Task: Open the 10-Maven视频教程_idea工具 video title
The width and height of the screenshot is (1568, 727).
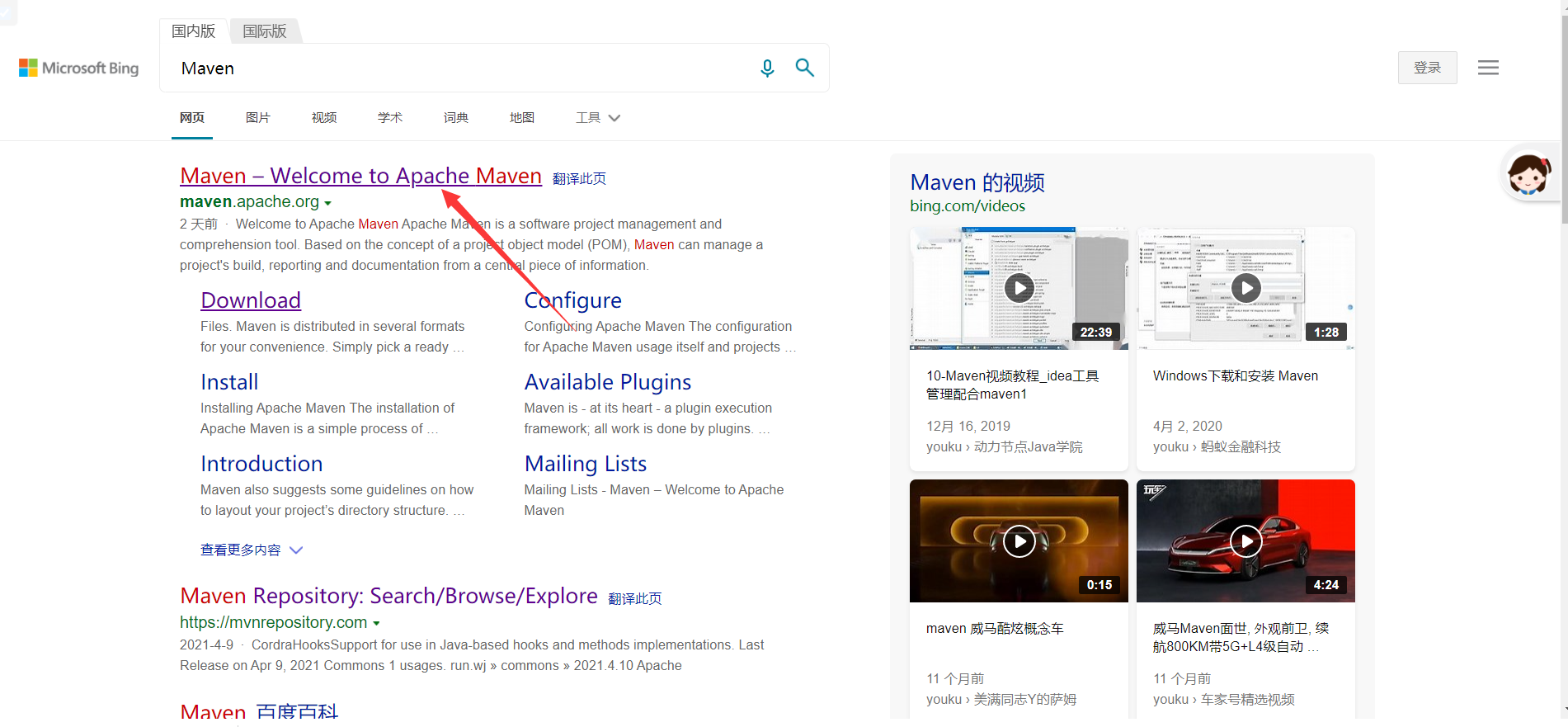Action: pyautogui.click(x=1012, y=385)
